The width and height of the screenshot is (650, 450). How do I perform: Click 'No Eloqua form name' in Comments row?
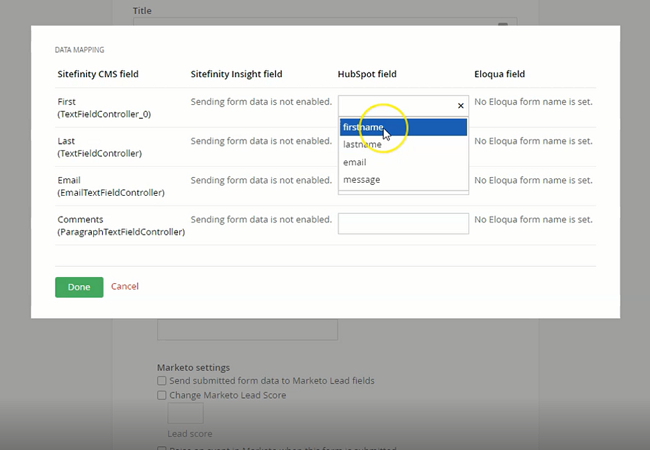(x=533, y=220)
